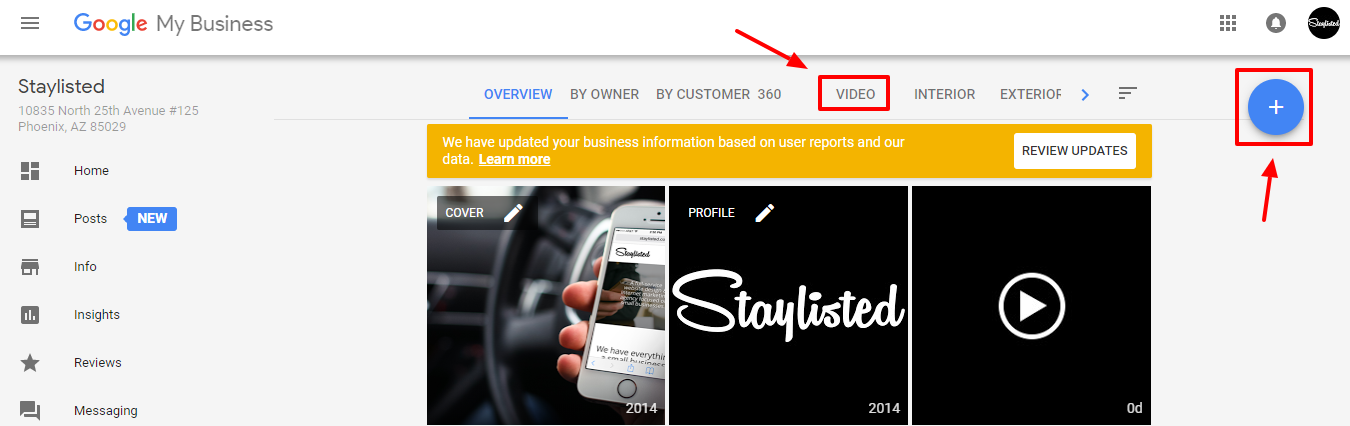Open Reviews in the sidebar

(97, 362)
